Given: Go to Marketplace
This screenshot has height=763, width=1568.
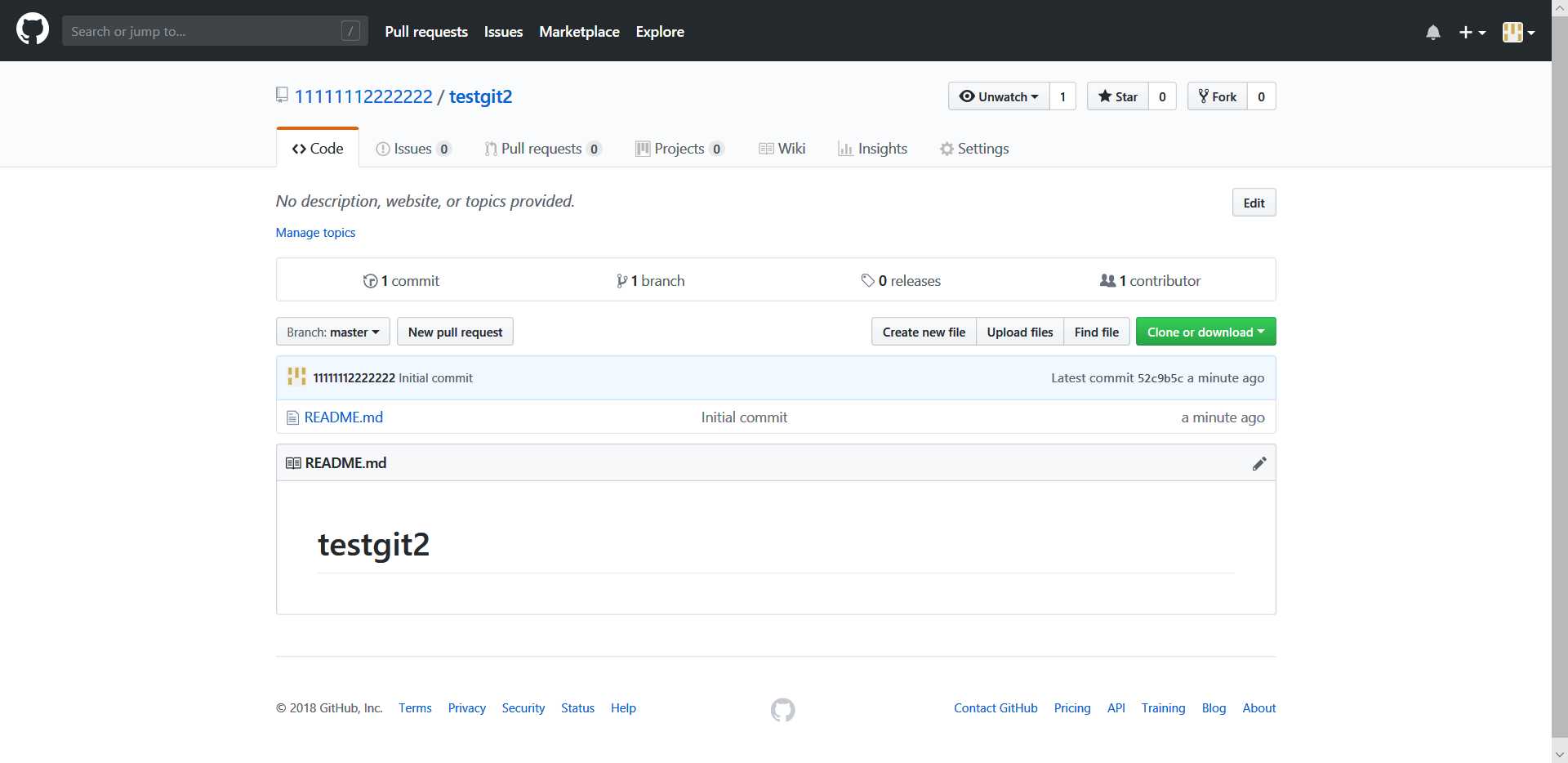Looking at the screenshot, I should point(579,32).
